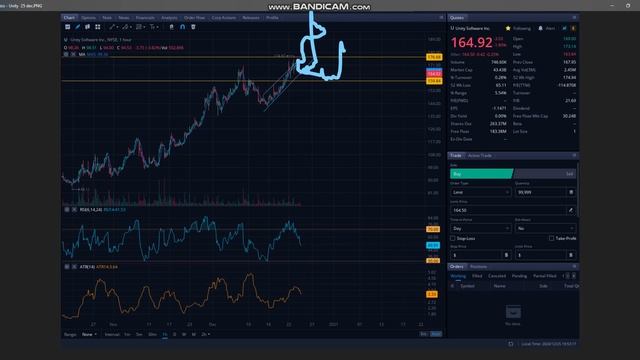
Task: Select the 1h interval
Action: click(x=165, y=334)
